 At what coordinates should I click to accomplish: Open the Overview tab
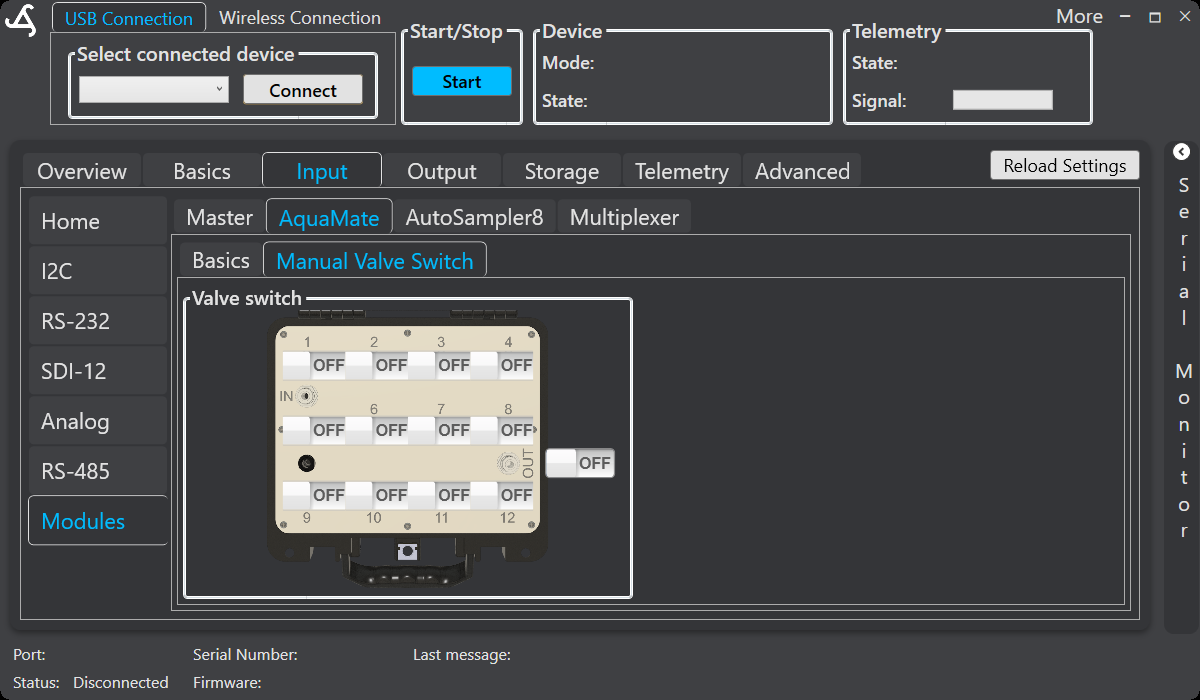coord(82,171)
